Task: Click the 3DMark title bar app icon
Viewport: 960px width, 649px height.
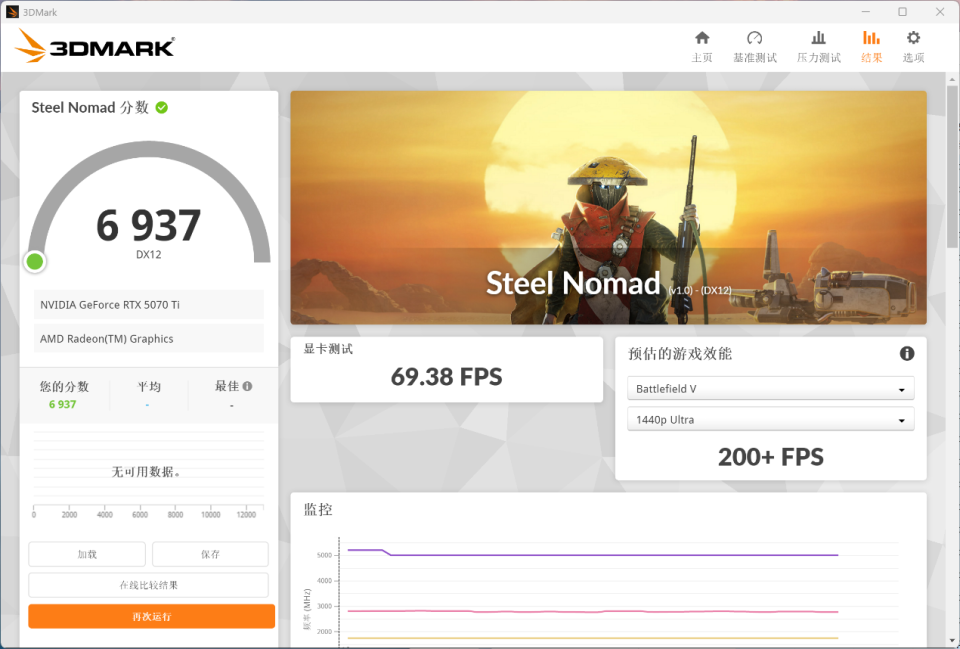Action: click(12, 12)
